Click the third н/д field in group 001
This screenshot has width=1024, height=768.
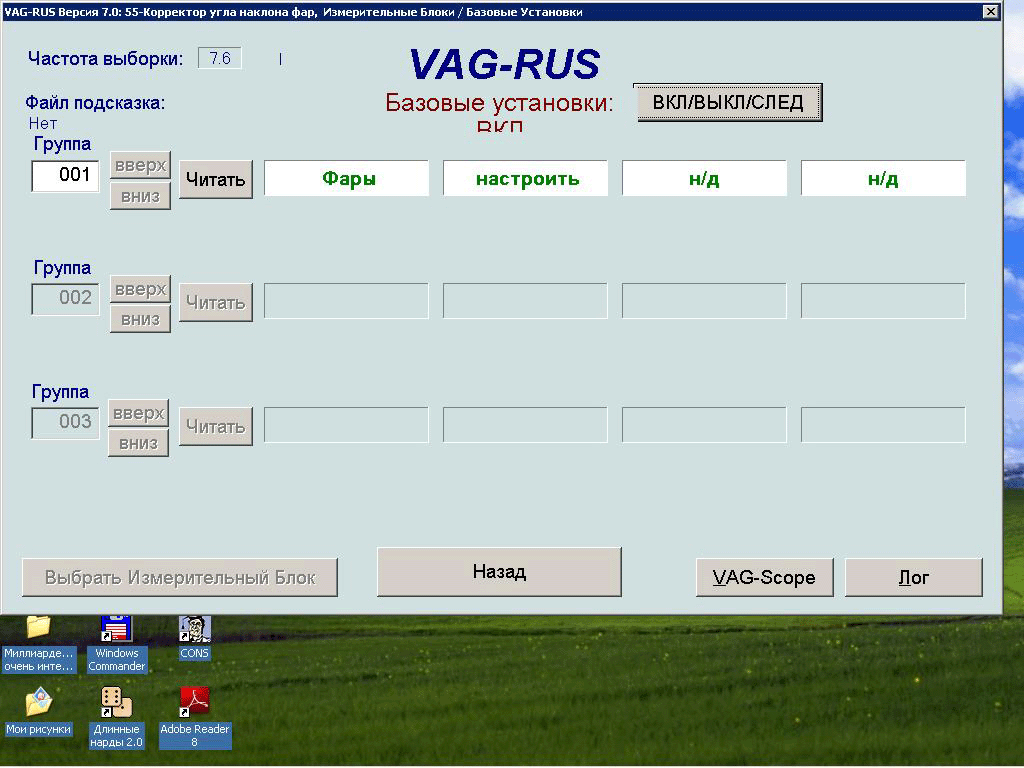pos(704,179)
